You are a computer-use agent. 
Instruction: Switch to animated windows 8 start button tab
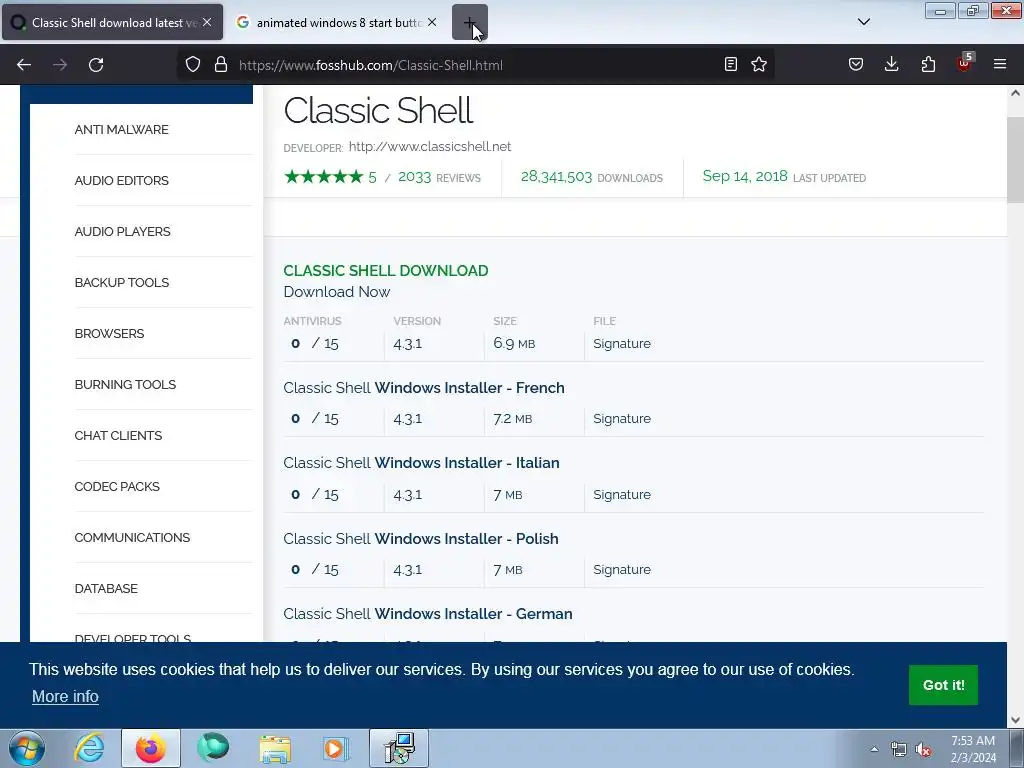[x=338, y=22]
